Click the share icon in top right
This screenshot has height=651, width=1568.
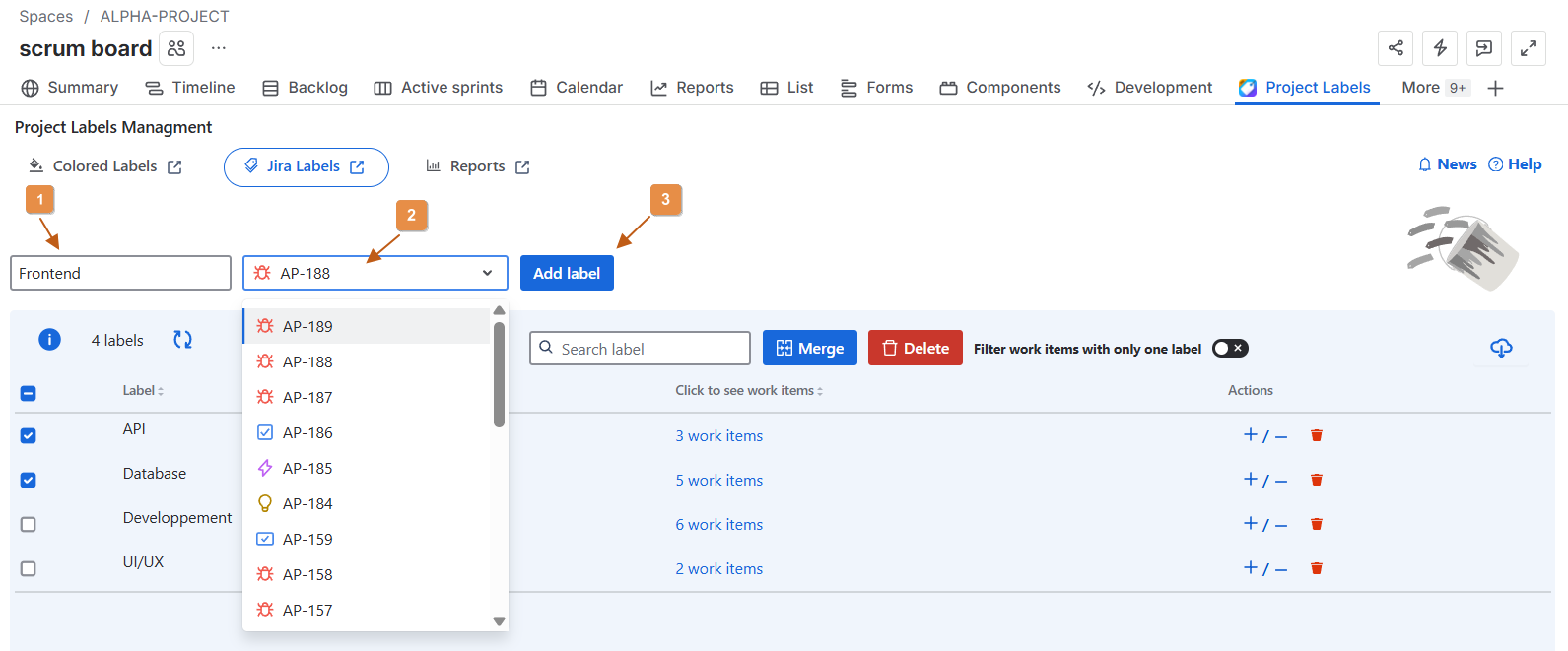point(1396,48)
